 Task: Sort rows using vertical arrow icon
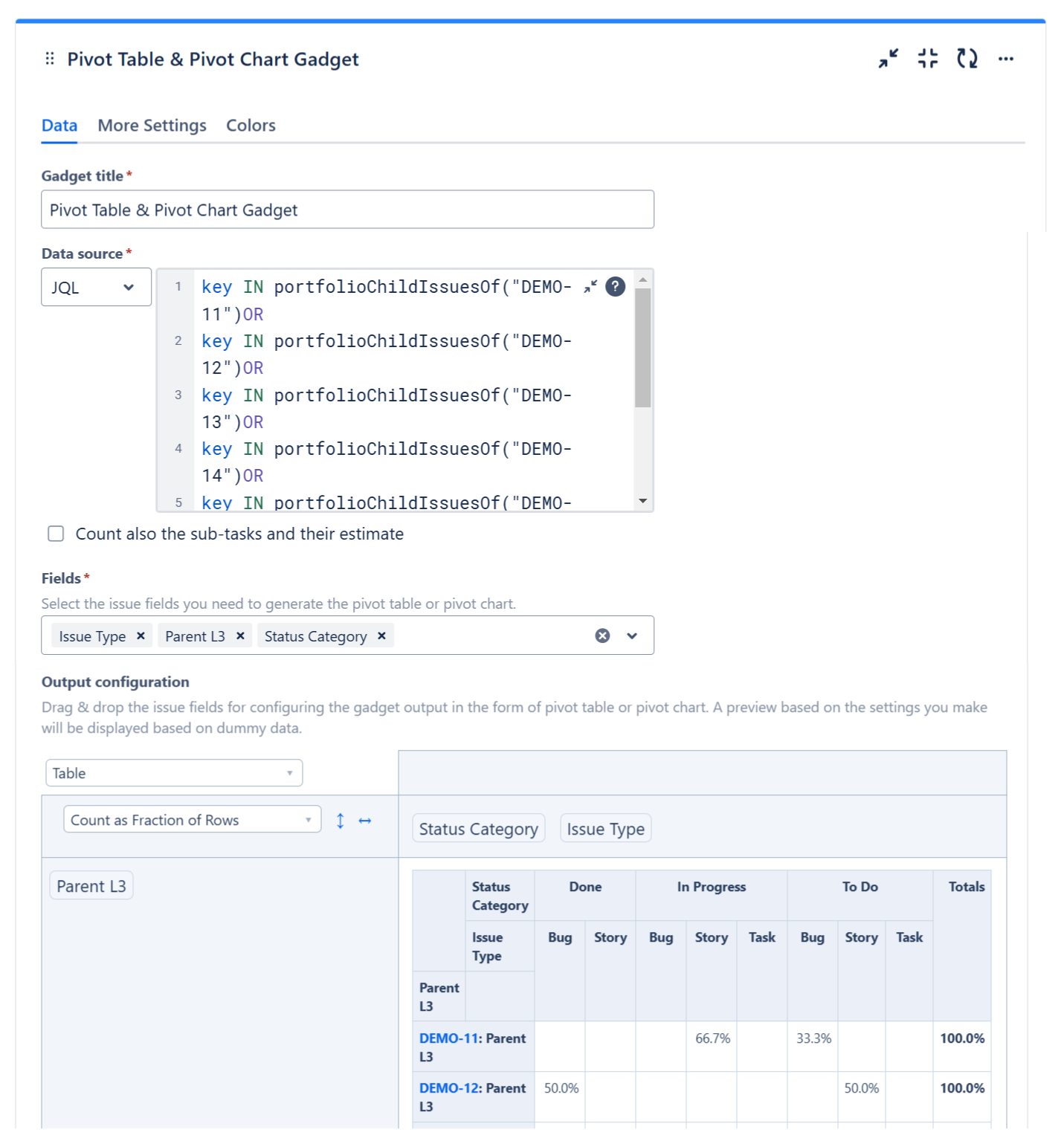[340, 821]
